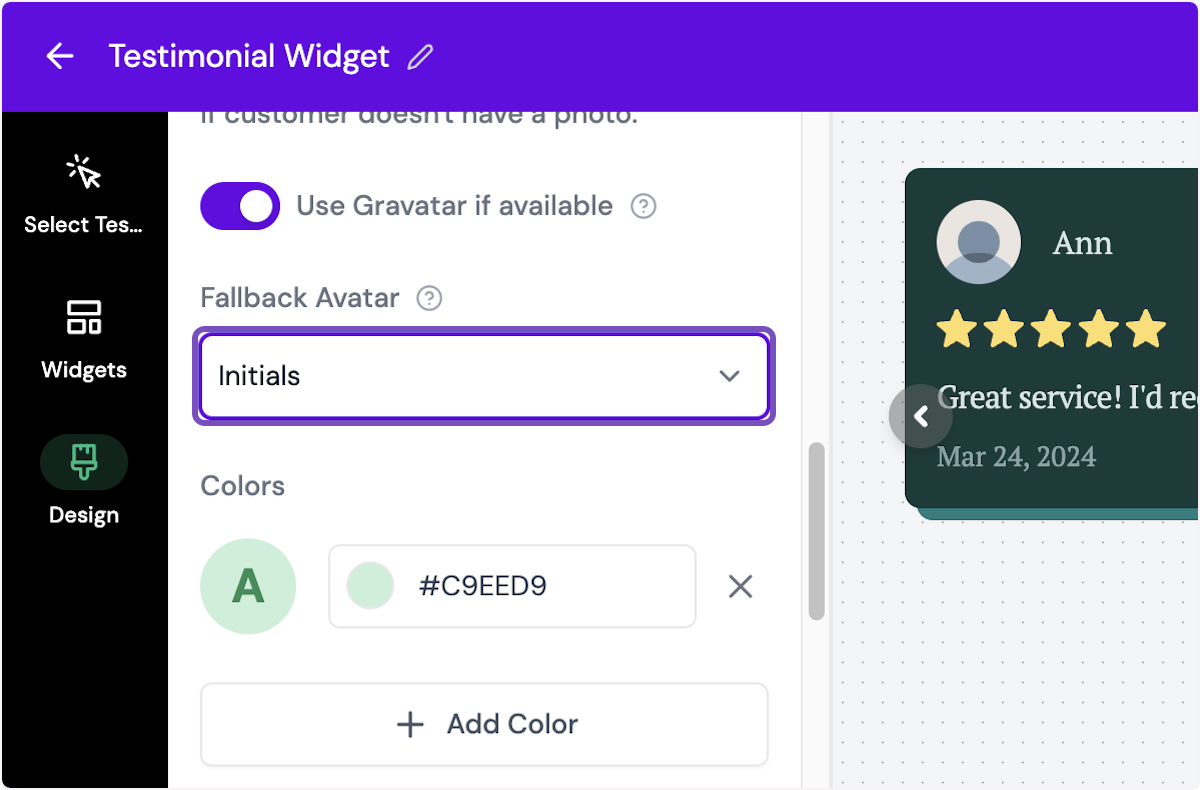Open the Widgets panel icon
The width and height of the screenshot is (1200, 790).
point(84,318)
